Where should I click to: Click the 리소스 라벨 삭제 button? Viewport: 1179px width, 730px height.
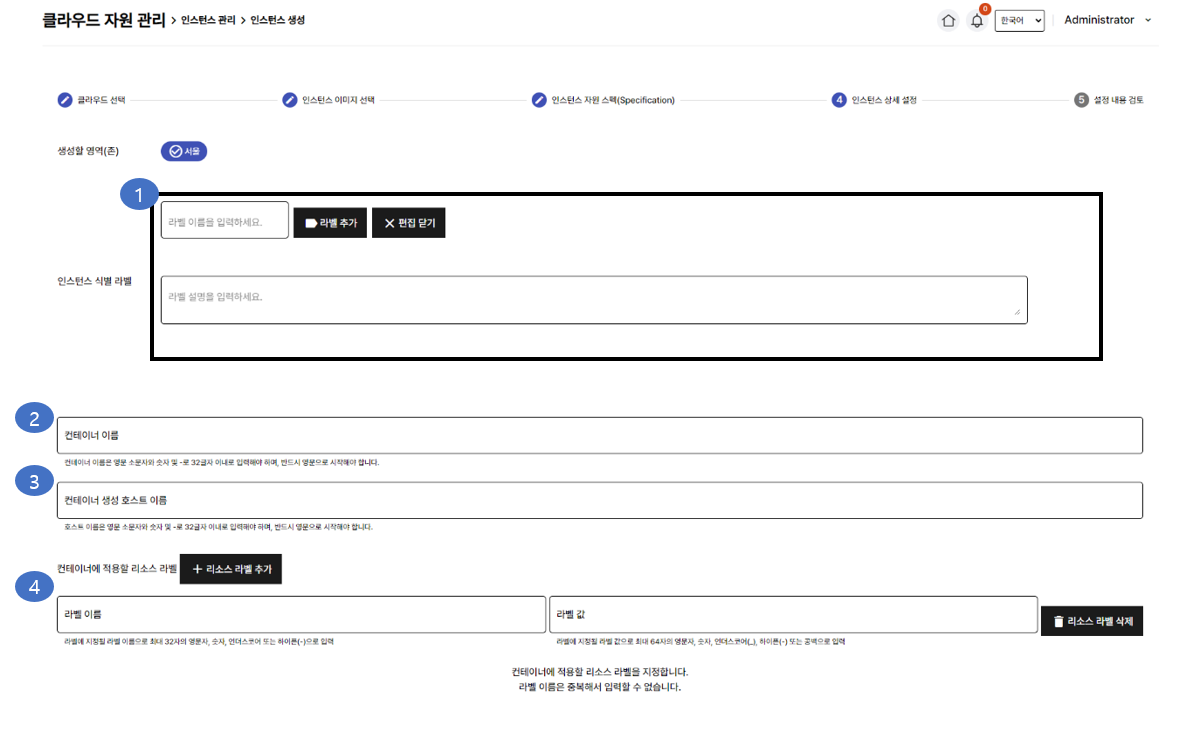point(1091,621)
